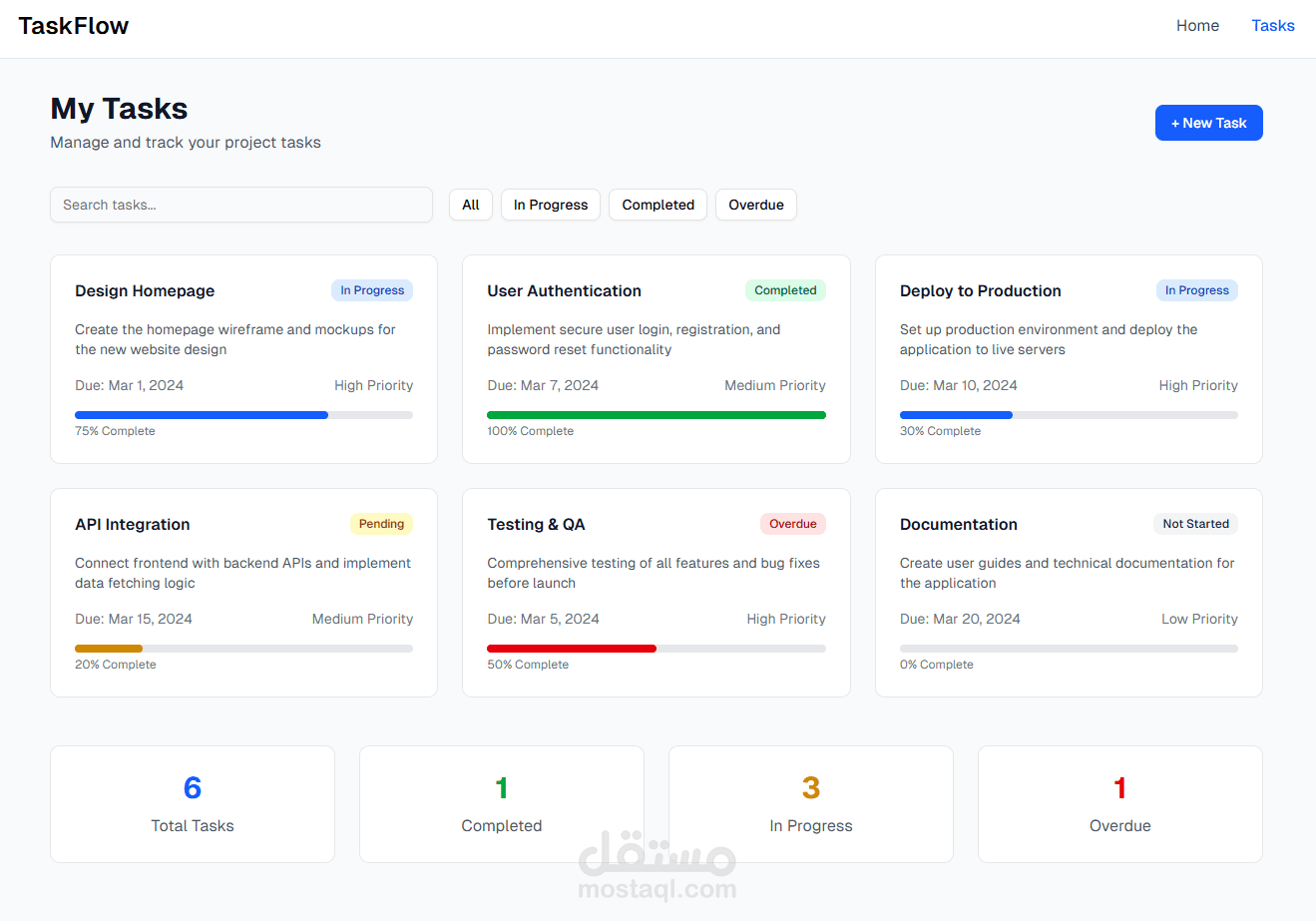Click "Manage and track your project tasks"
Screen dimensions: 1316x921
click(186, 143)
